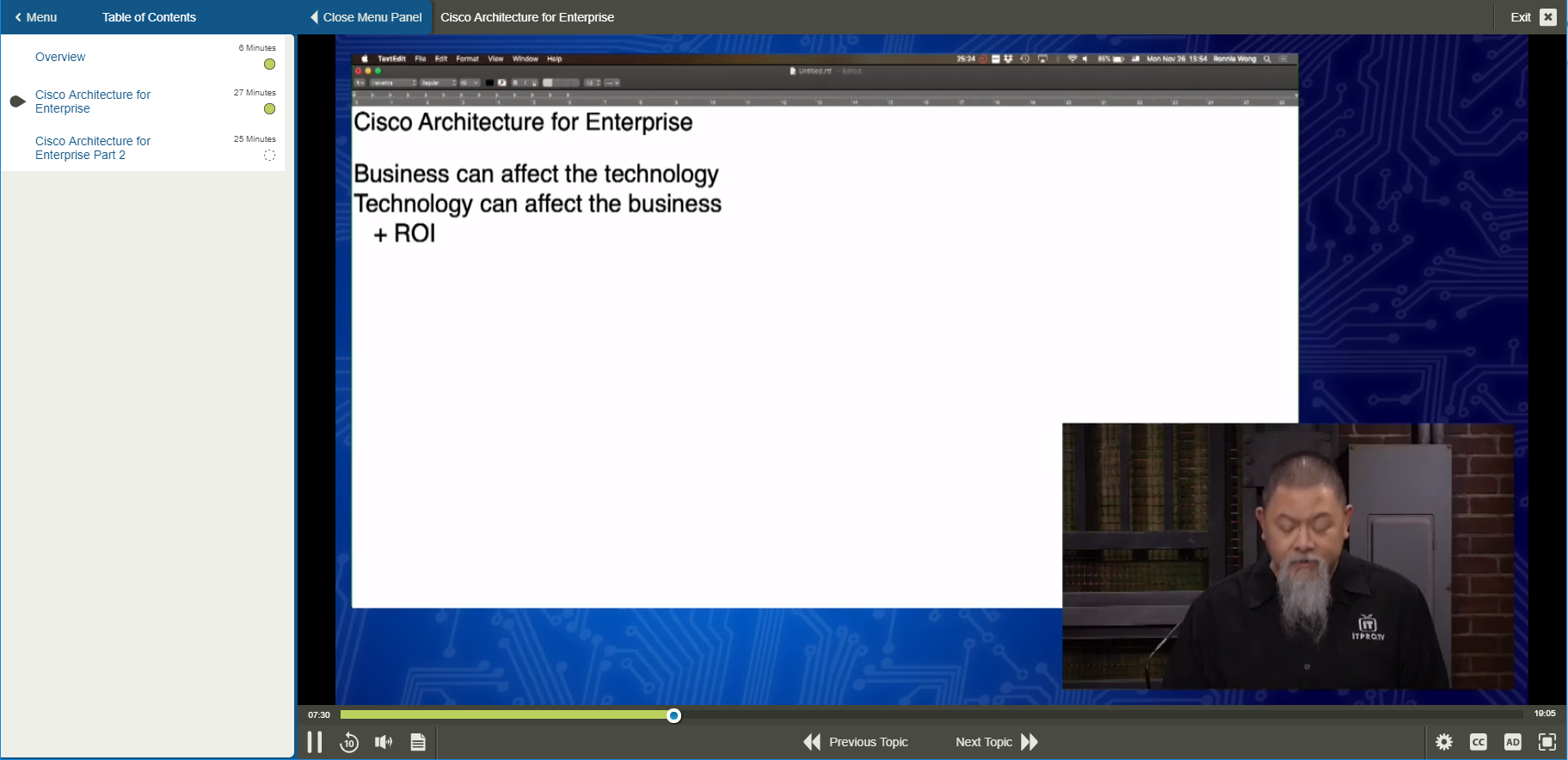1568x760 pixels.
Task: Go to Previous Topic
Action: click(856, 742)
